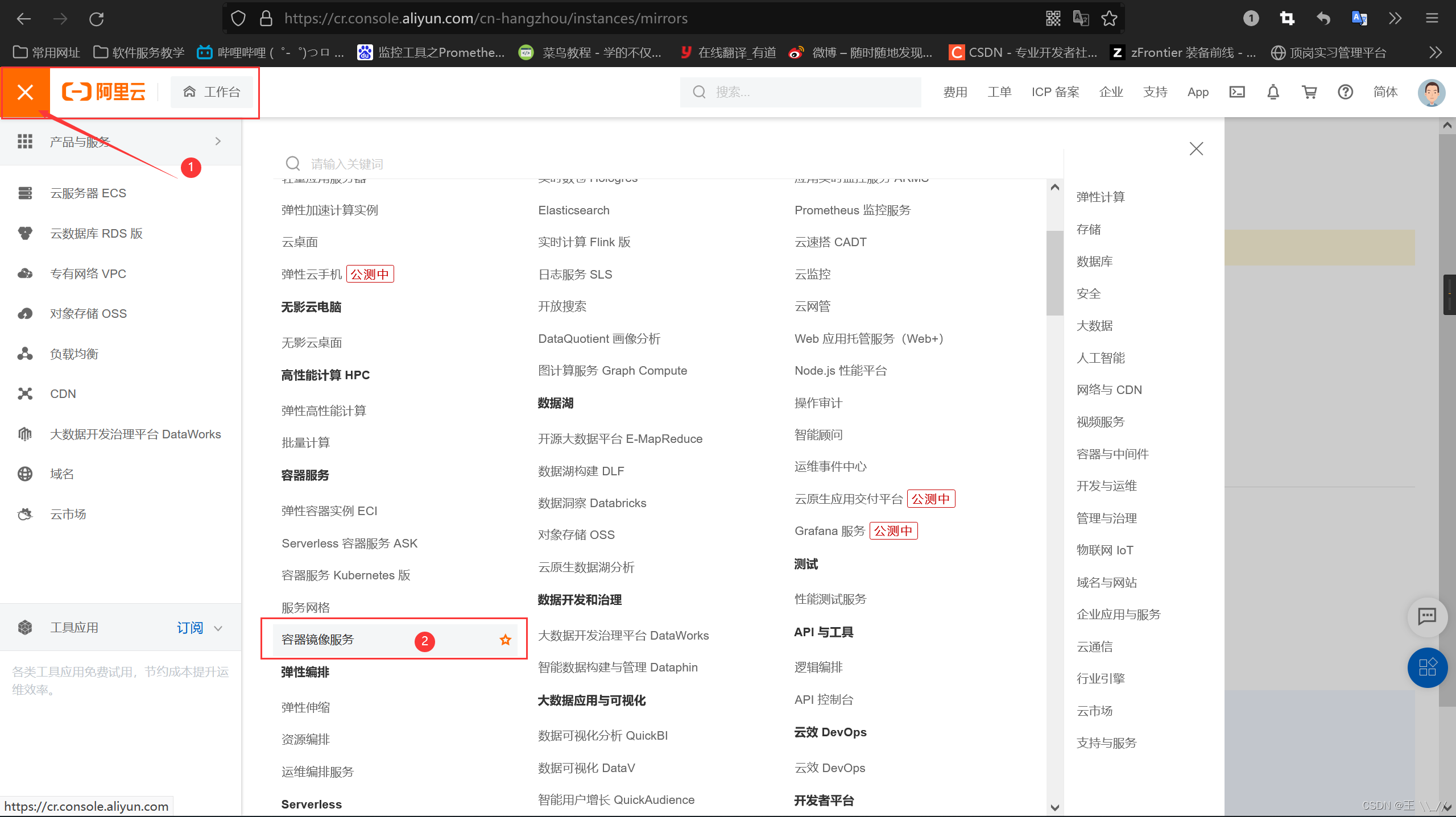Image resolution: width=1456 pixels, height=817 pixels.
Task: Open the browser hamburger menu
Action: pyautogui.click(x=1432, y=19)
